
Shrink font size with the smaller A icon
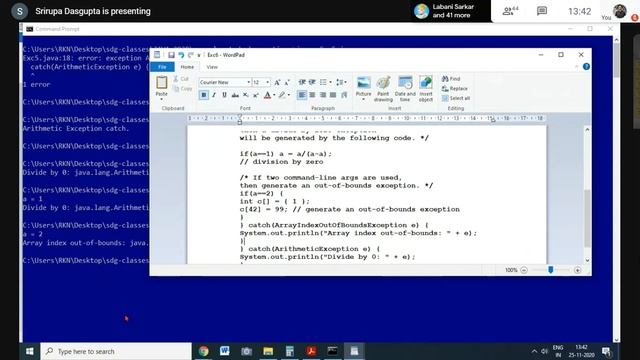pyautogui.click(x=287, y=82)
